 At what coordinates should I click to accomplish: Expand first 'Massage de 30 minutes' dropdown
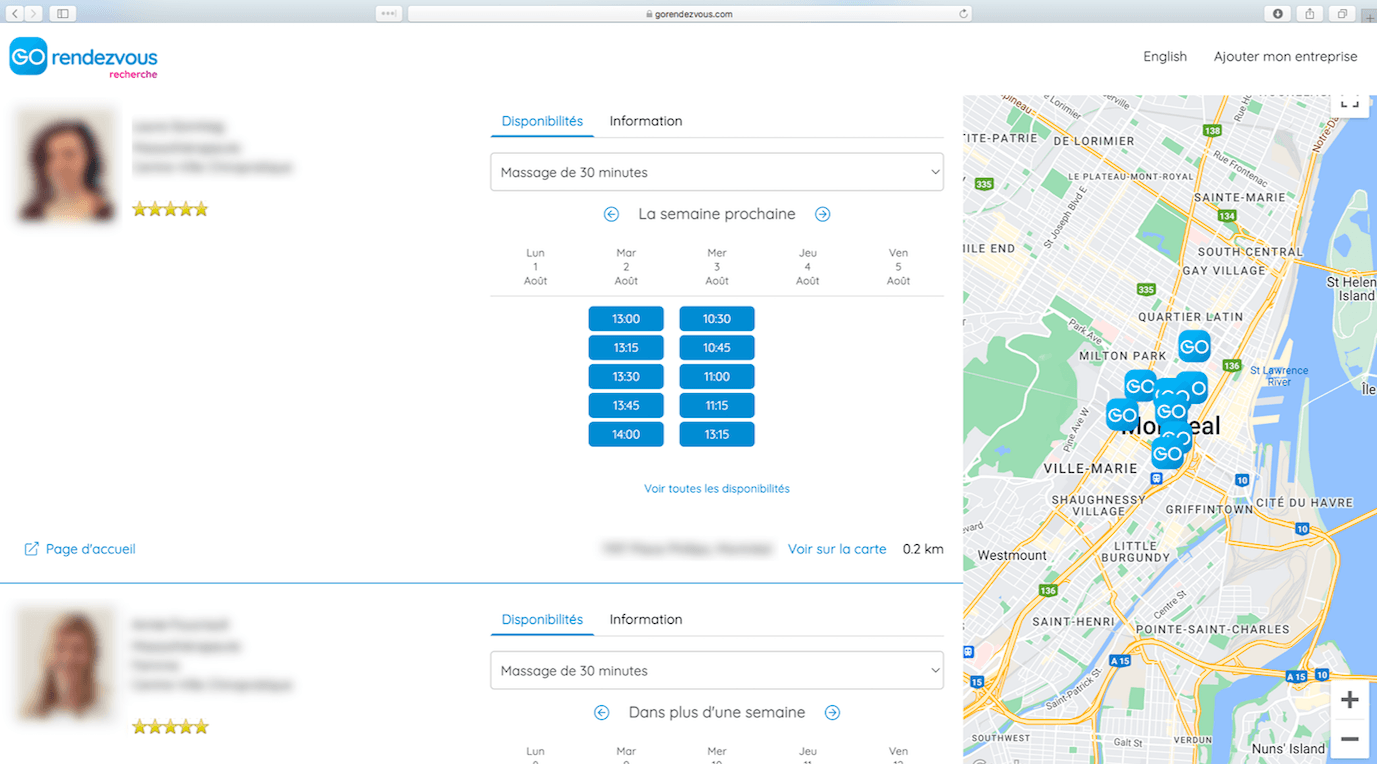[x=717, y=172]
